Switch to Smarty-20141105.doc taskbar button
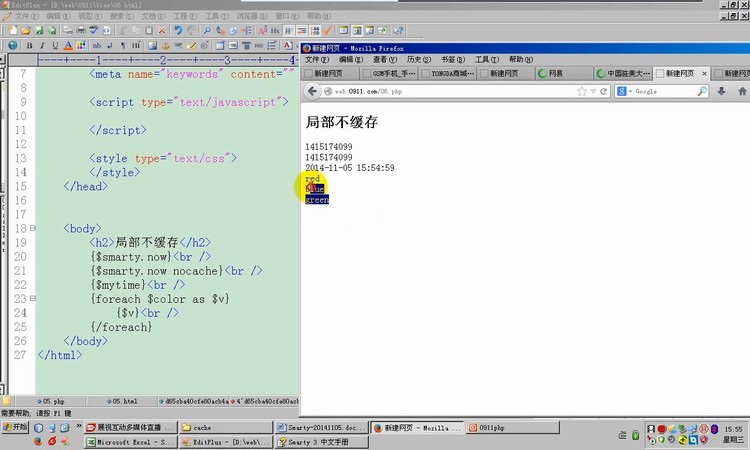Viewport: 750px width, 450px height. 322,428
